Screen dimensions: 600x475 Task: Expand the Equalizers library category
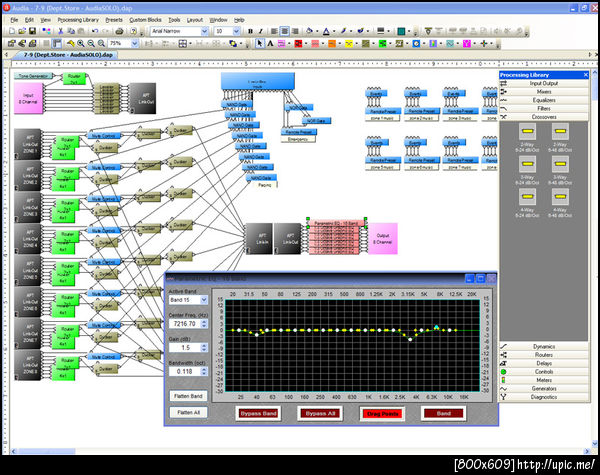coord(544,100)
